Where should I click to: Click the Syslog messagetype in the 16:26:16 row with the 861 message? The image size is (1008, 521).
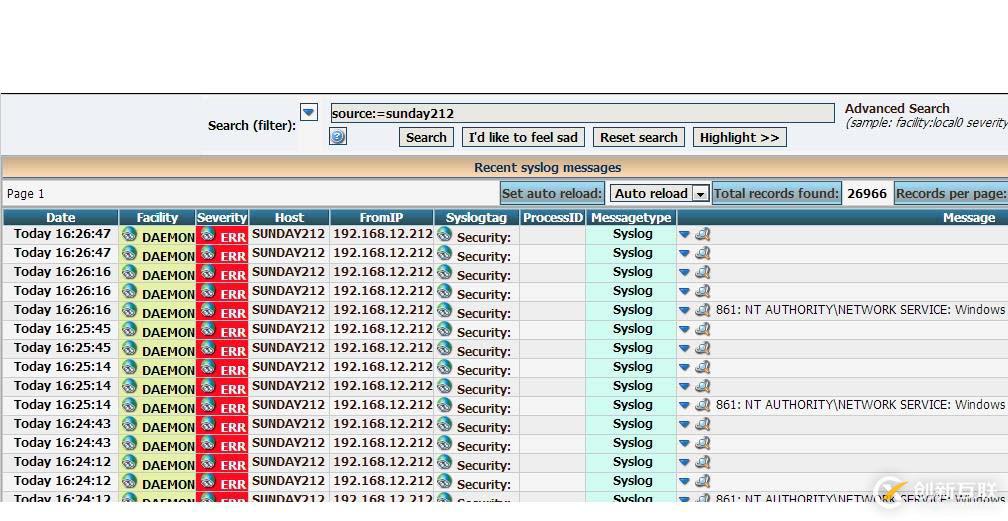pyautogui.click(x=633, y=309)
